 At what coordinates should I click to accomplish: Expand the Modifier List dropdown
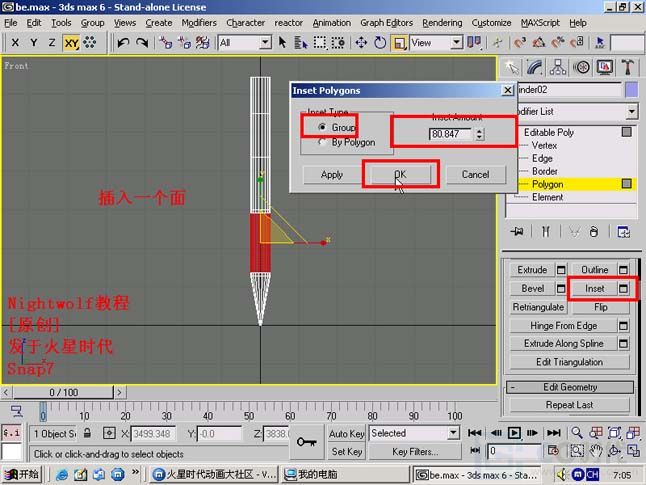631,111
